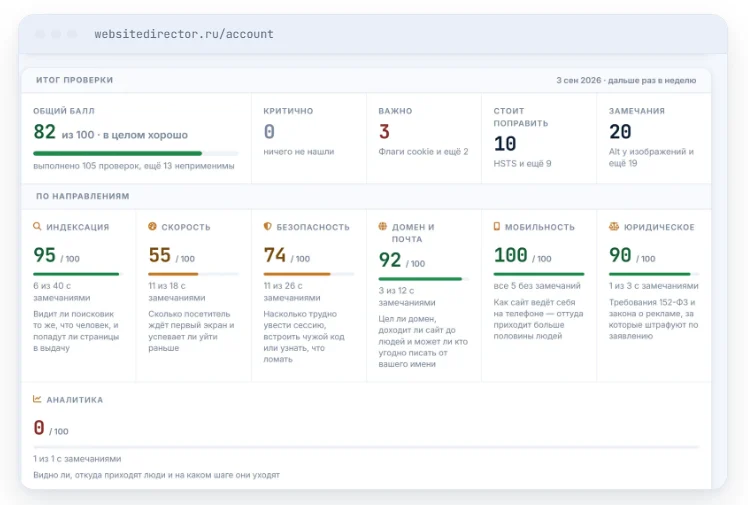Click the Аналитика score 0

point(39,428)
